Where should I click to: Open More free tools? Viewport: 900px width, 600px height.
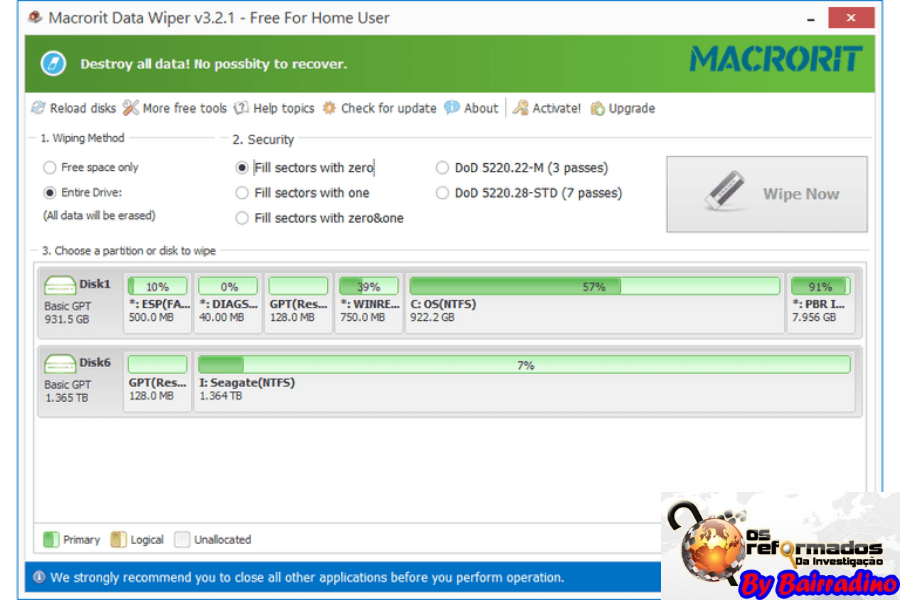point(175,108)
